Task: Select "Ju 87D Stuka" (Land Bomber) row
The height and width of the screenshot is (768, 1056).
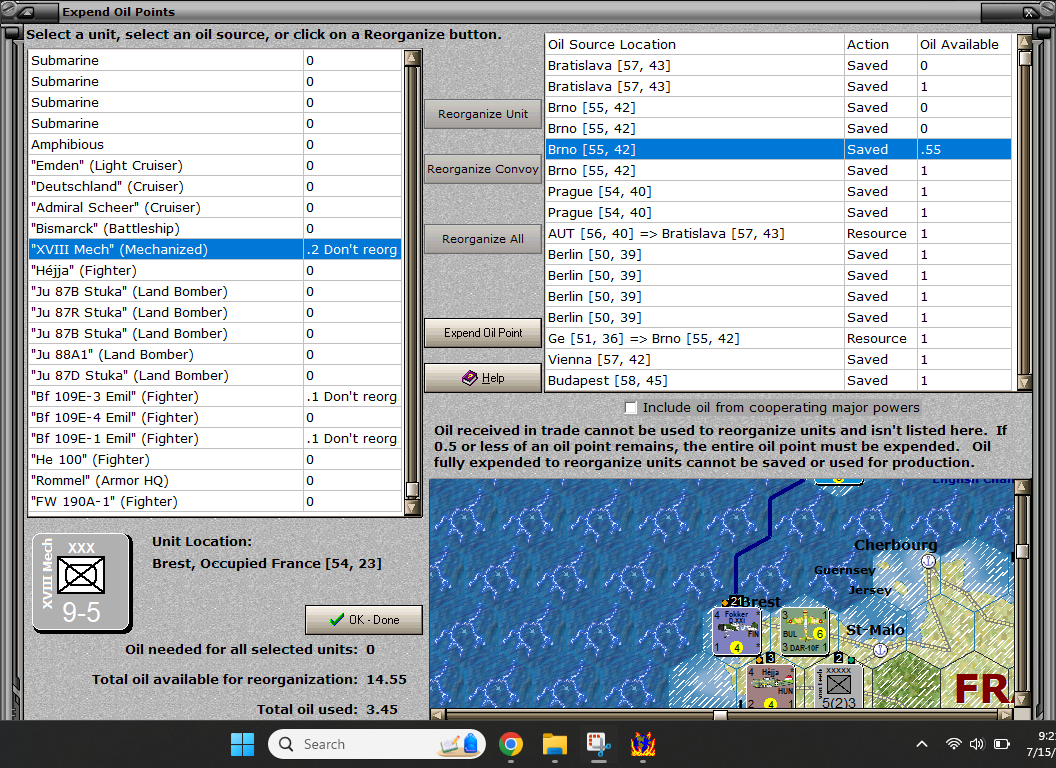Action: click(x=216, y=375)
